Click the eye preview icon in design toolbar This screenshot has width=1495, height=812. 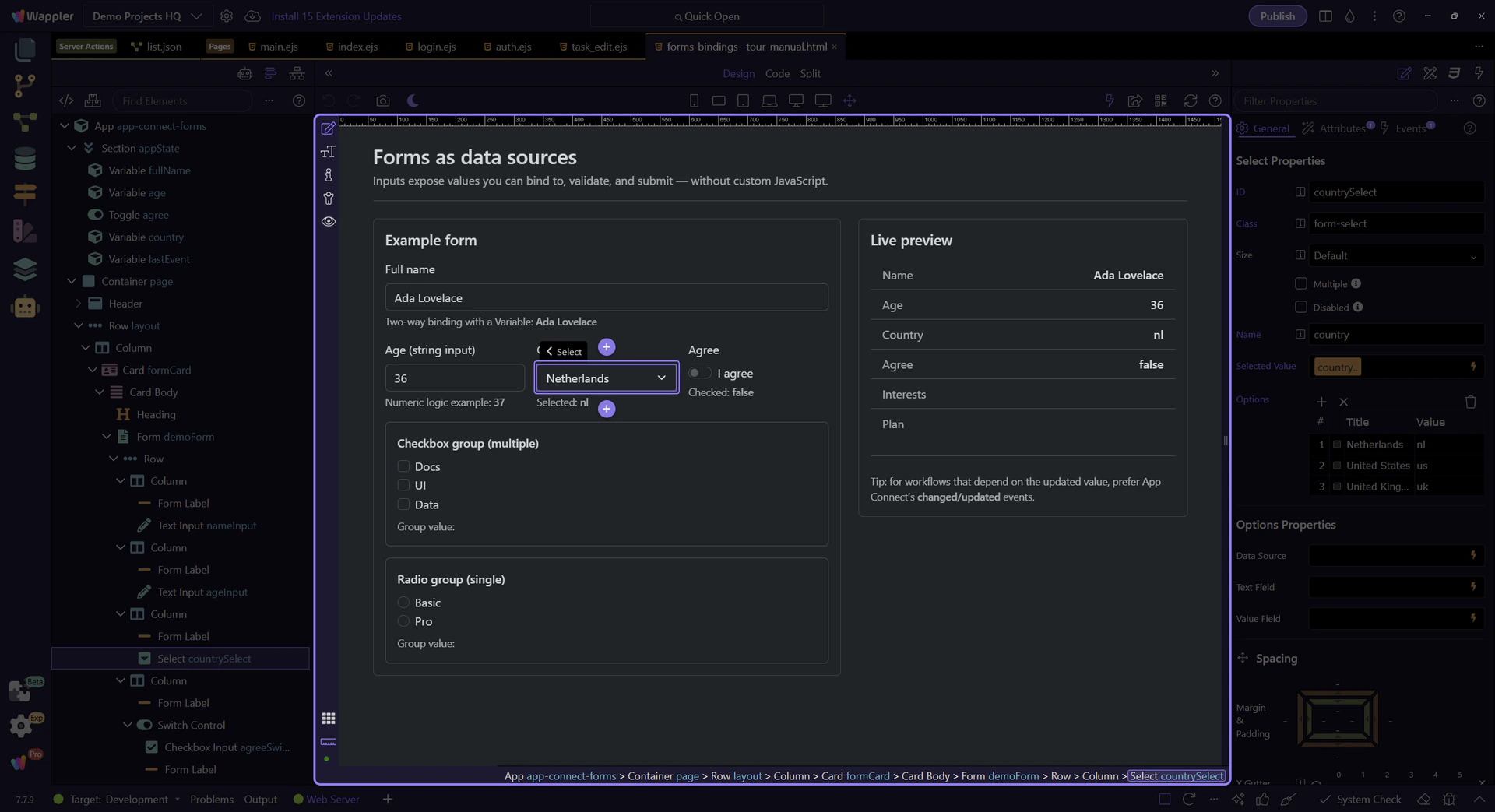329,221
